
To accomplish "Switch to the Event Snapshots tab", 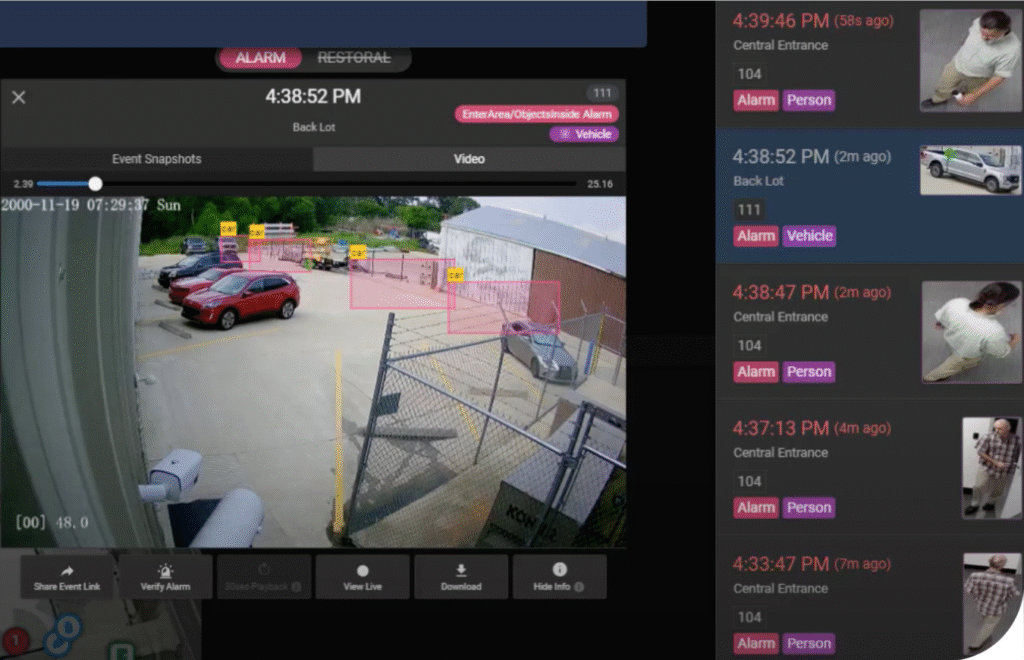I will [x=158, y=159].
